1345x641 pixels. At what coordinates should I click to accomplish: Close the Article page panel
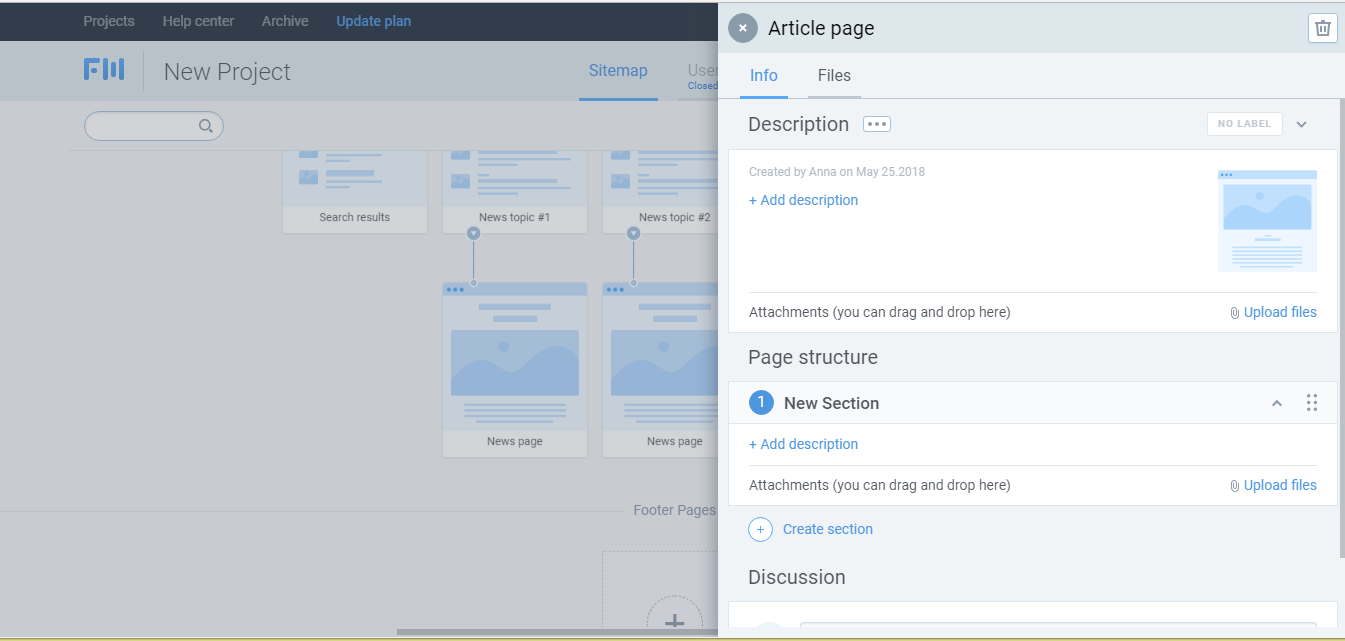(x=742, y=28)
